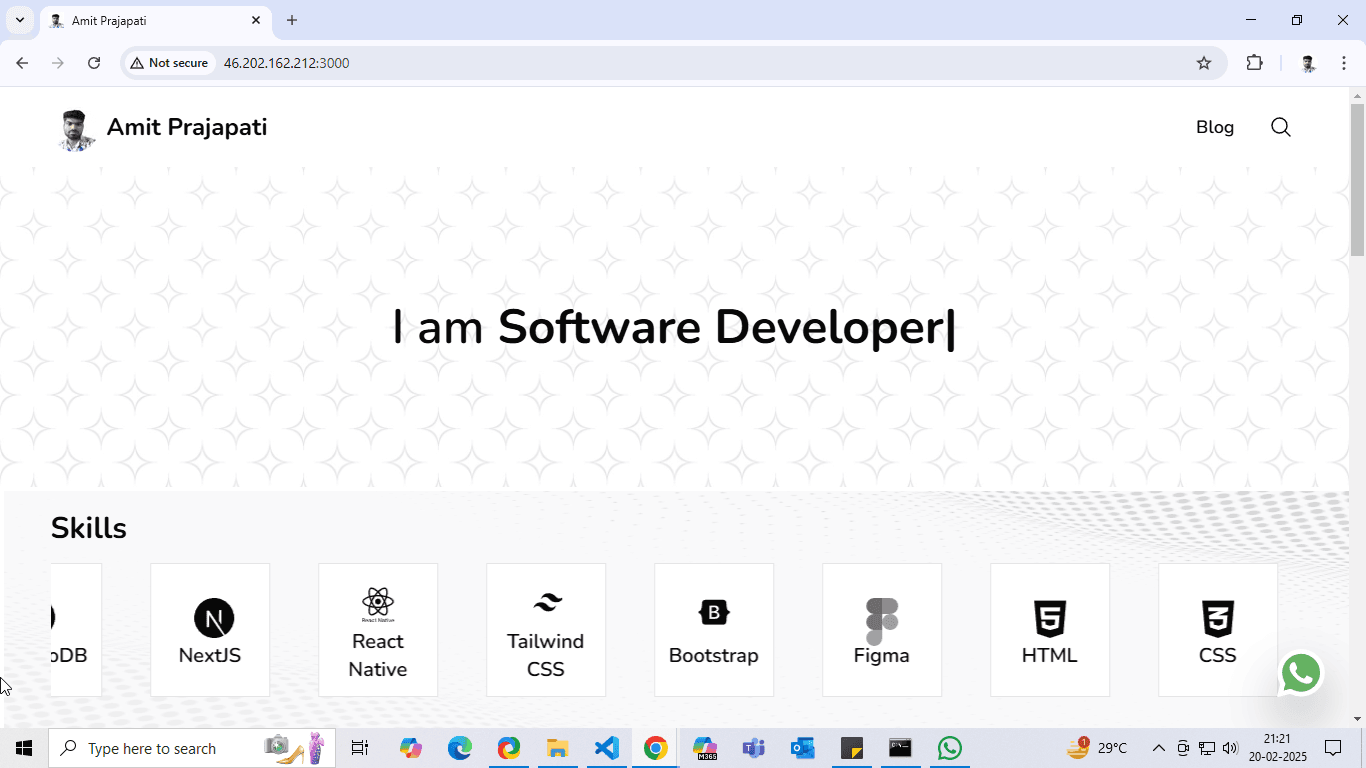
Task: Click the CSS skill card
Action: pos(1218,630)
